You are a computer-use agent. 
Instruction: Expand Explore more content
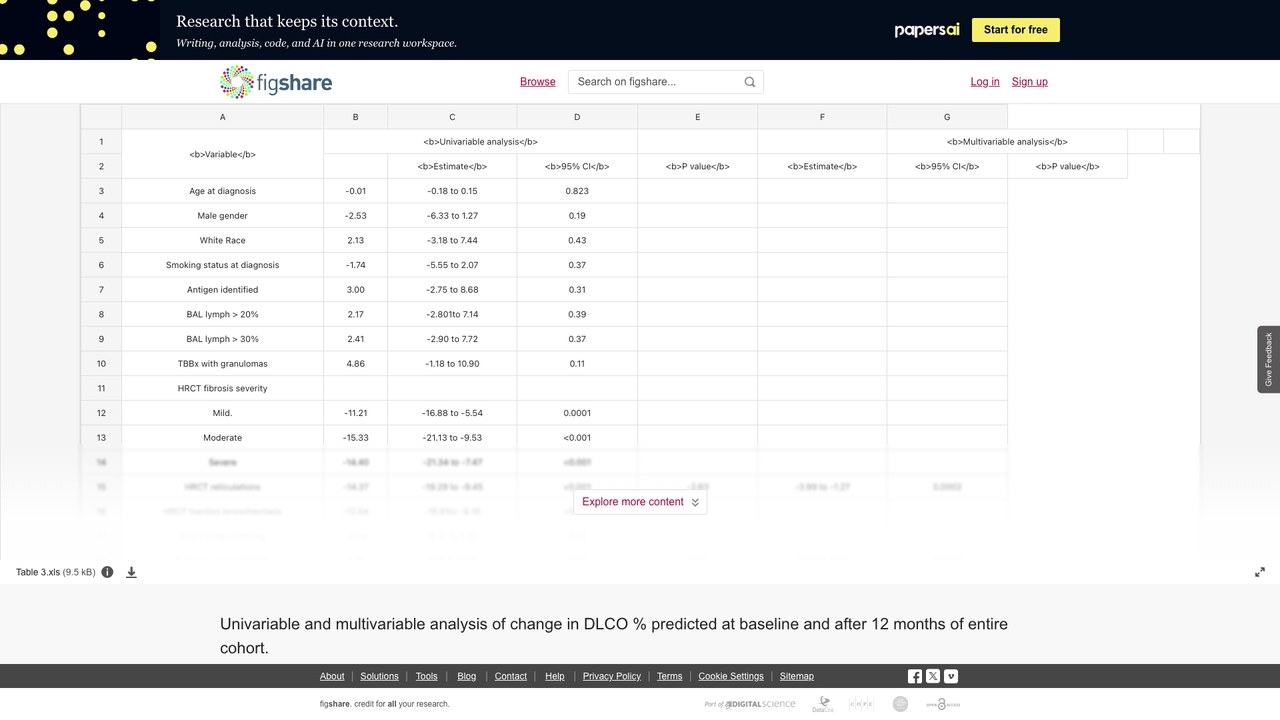pos(640,502)
